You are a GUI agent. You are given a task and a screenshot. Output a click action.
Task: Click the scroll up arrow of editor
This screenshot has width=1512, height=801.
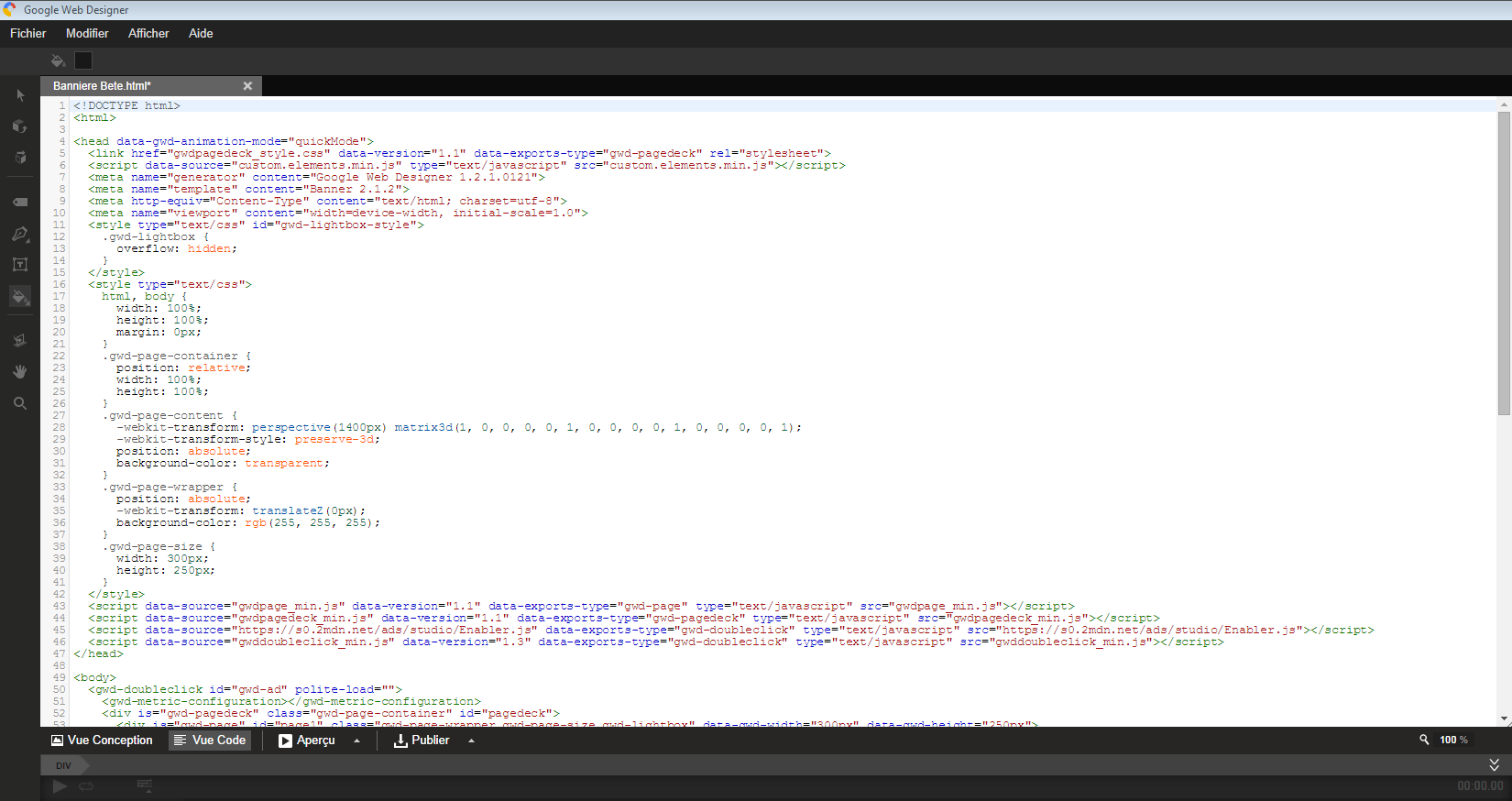(x=1504, y=104)
